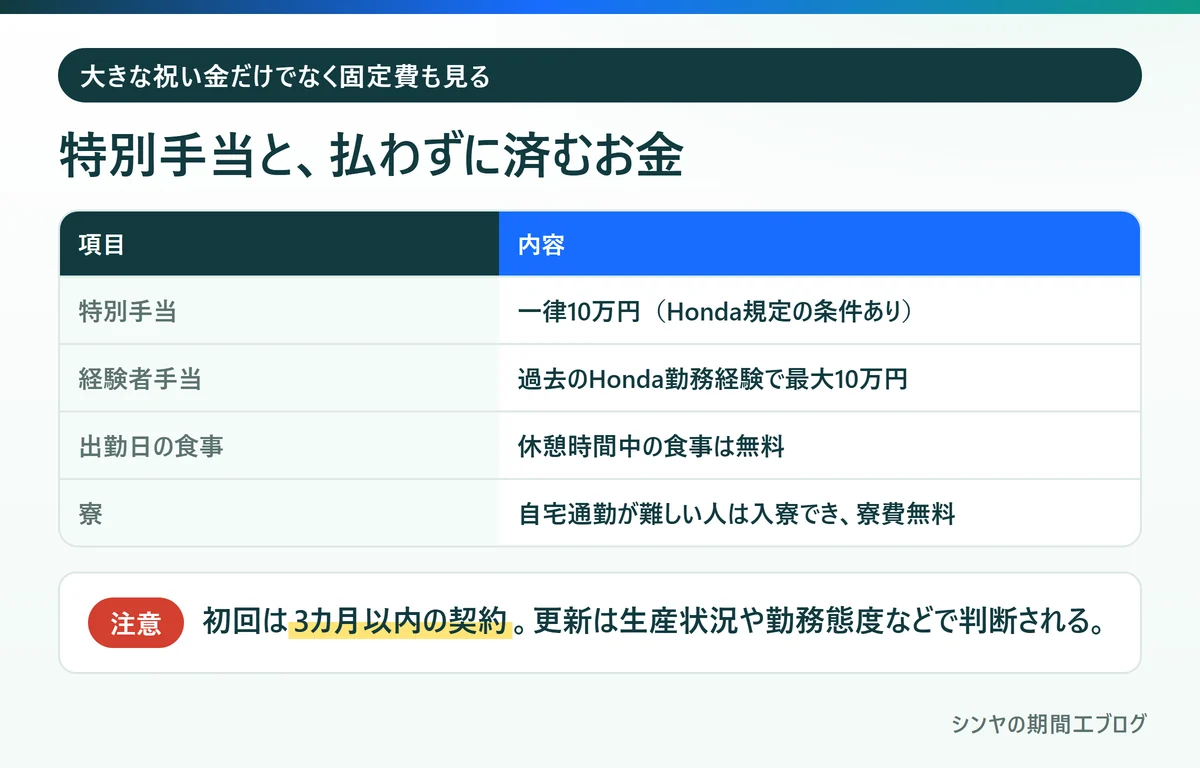Click the red 注意 badge
Viewport: 1200px width, 768px height.
tap(136, 623)
